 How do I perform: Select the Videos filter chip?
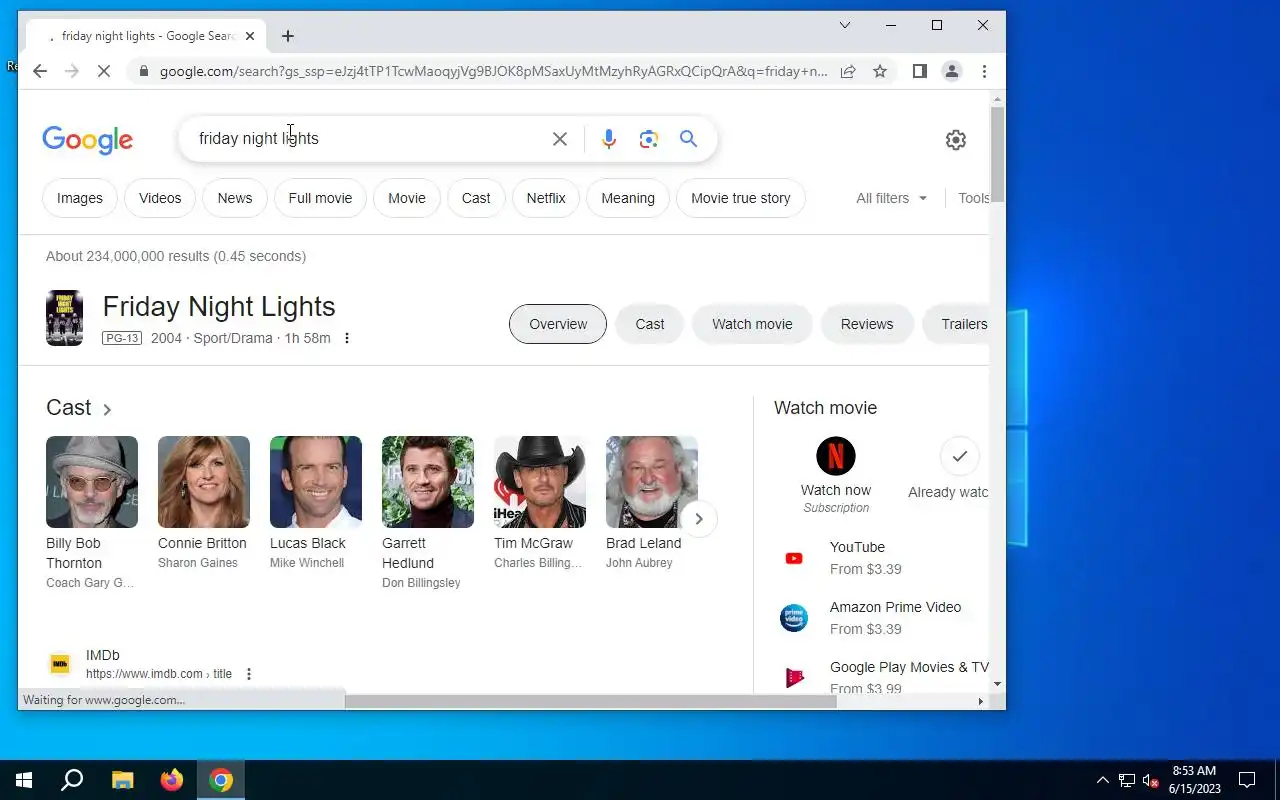tap(160, 198)
